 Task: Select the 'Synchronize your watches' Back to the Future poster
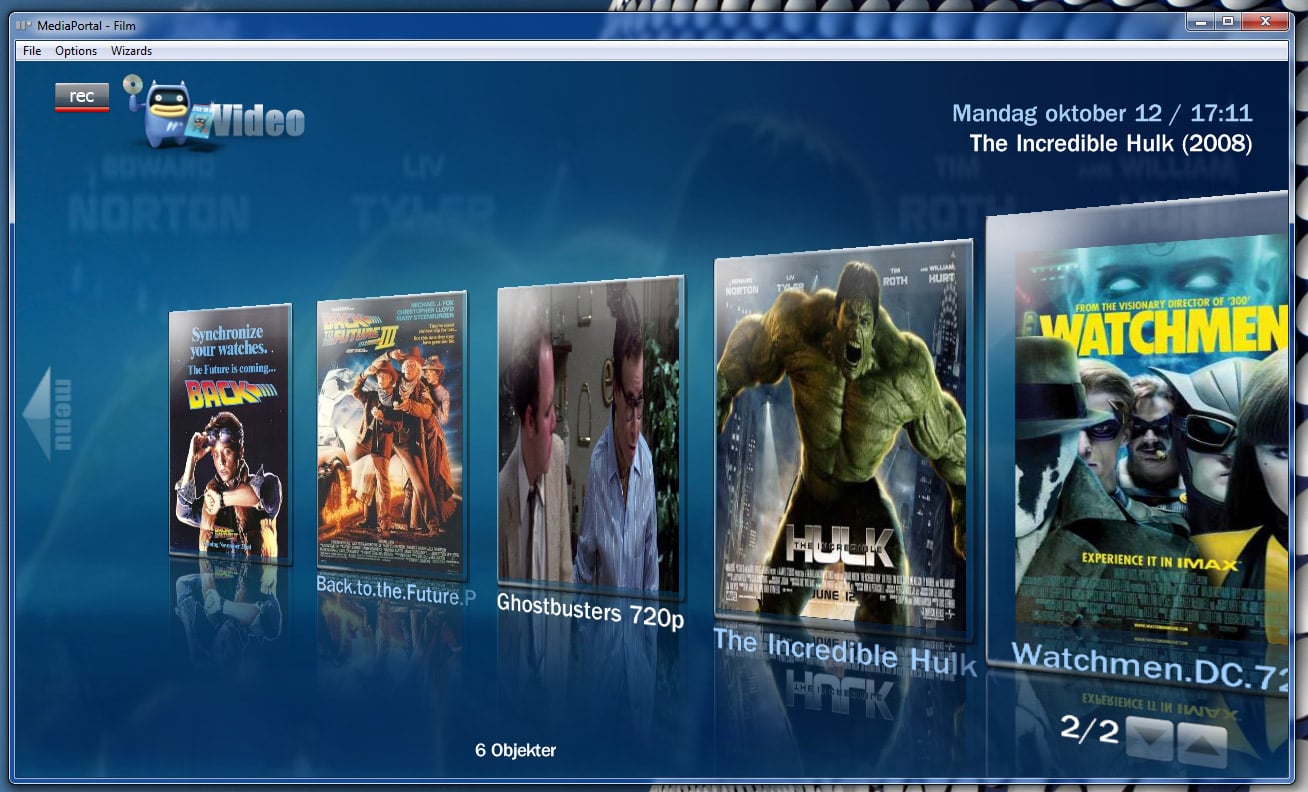230,434
